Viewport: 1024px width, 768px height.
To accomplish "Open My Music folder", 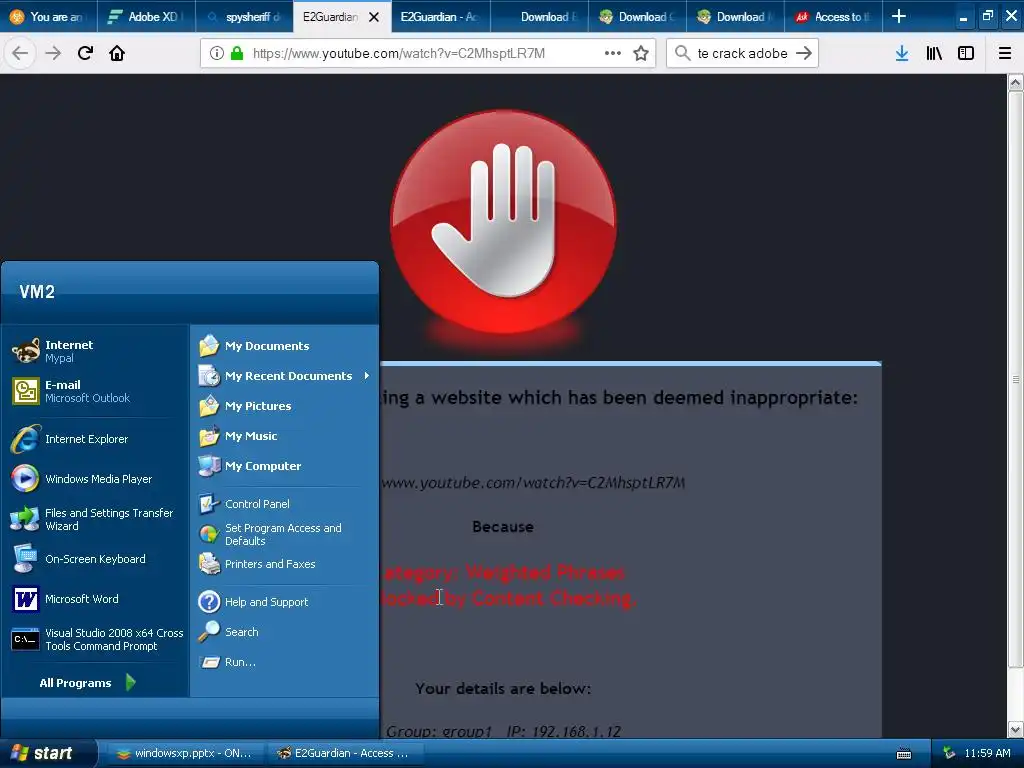I will pos(285,436).
